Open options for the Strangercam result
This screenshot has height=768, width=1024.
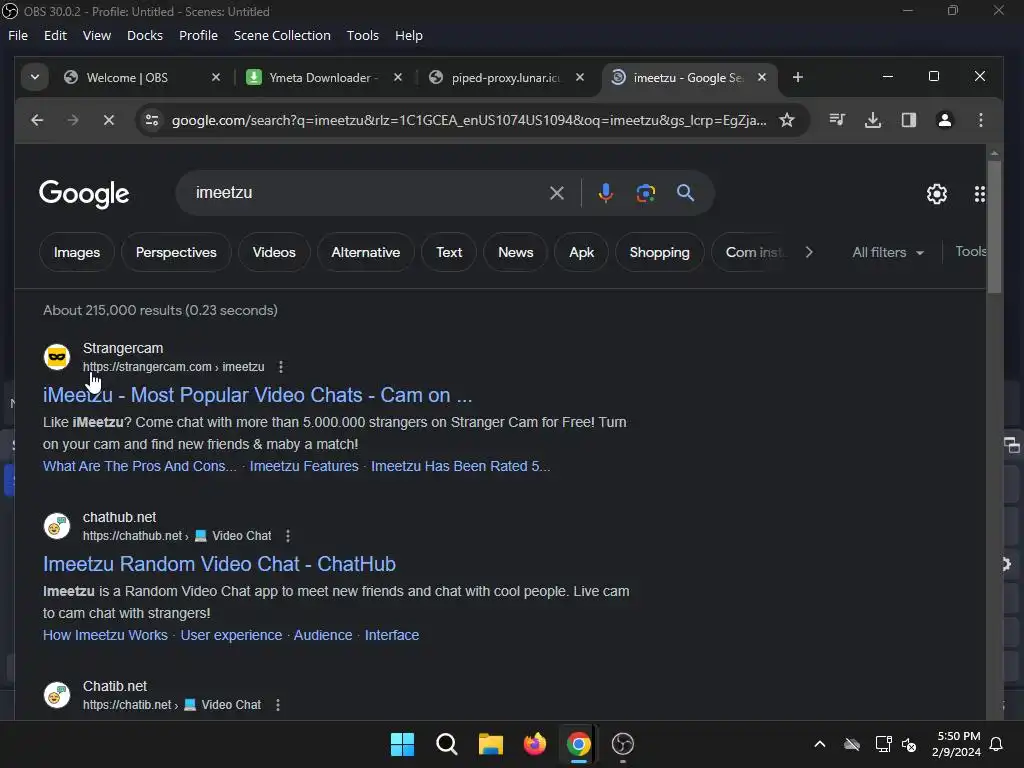[x=281, y=367]
